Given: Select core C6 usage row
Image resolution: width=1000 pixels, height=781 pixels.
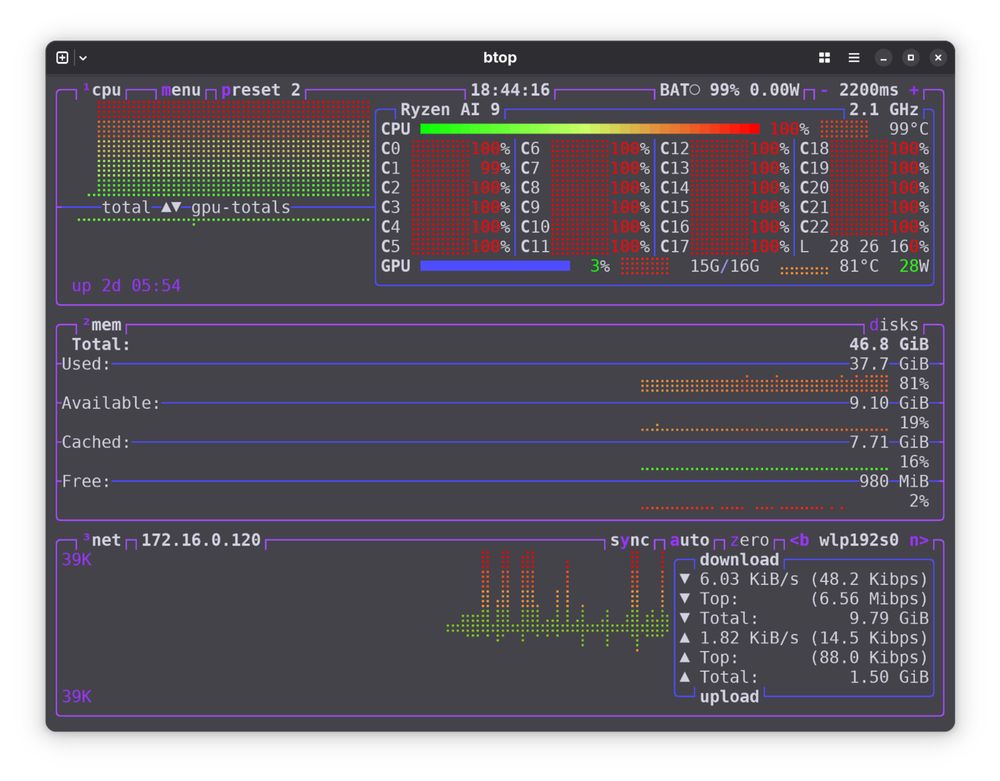Looking at the screenshot, I should pos(585,149).
